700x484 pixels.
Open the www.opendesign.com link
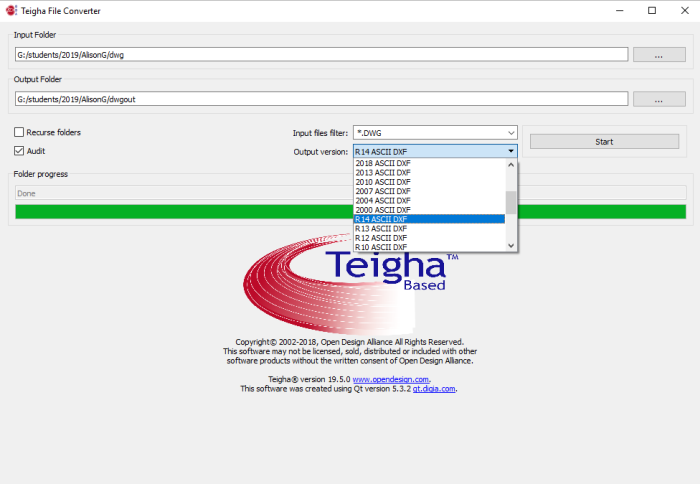391,380
